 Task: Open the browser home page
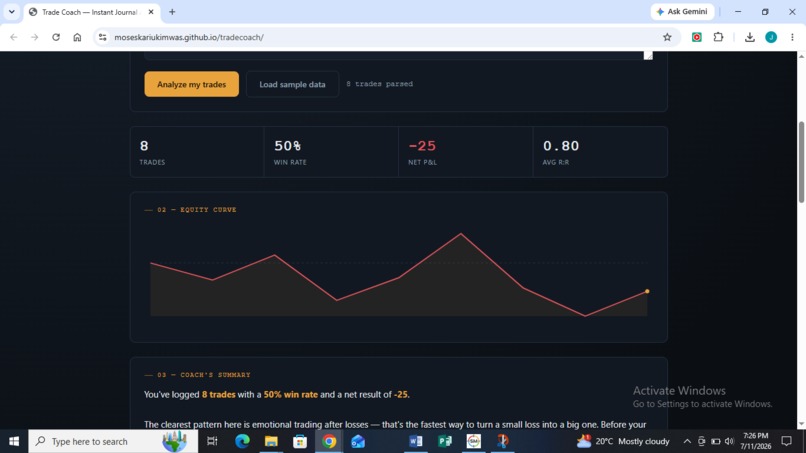[x=77, y=37]
